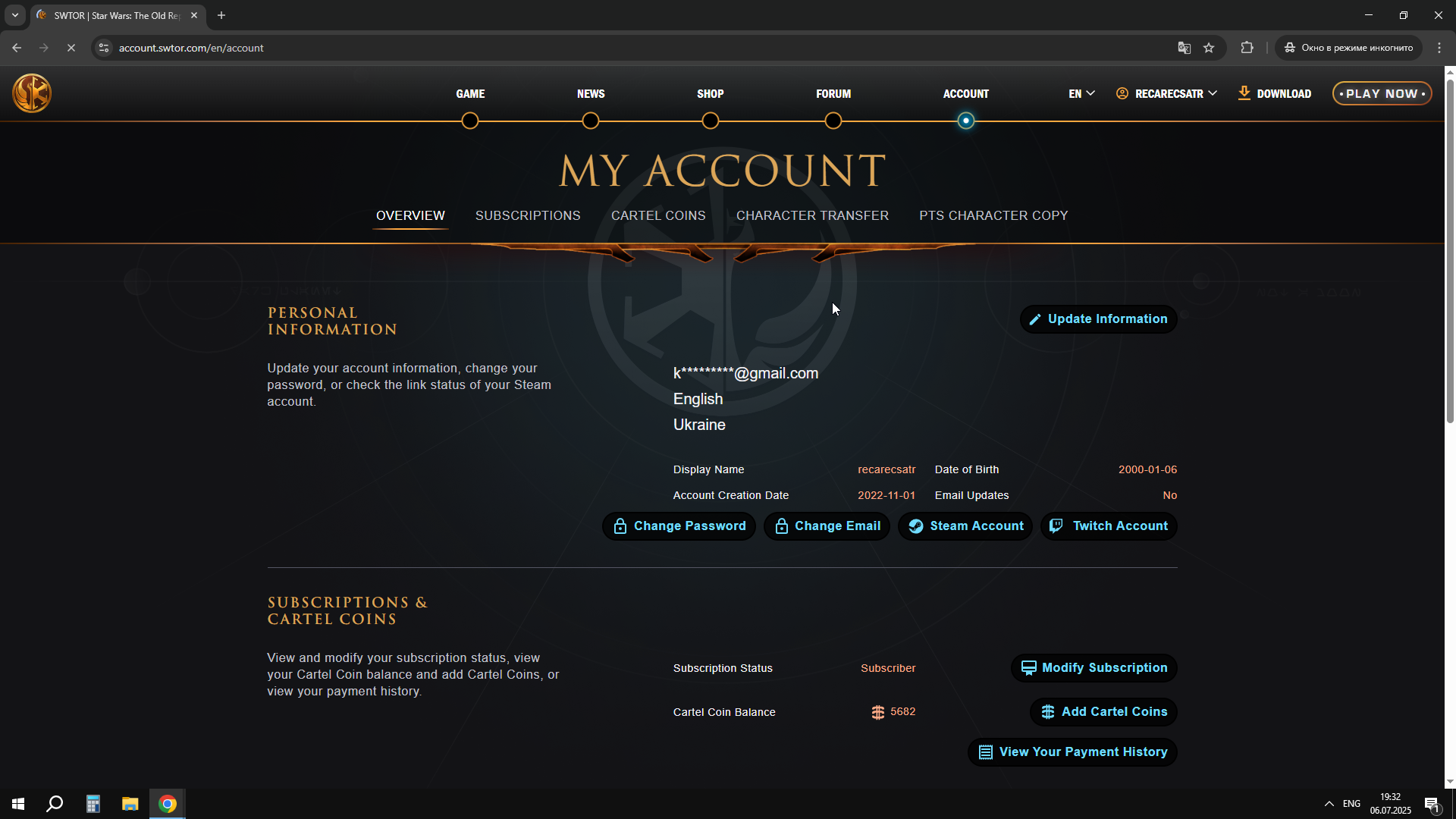Screen dimensions: 1456x819
Task: Click View Your Payment History button
Action: pos(1072,752)
